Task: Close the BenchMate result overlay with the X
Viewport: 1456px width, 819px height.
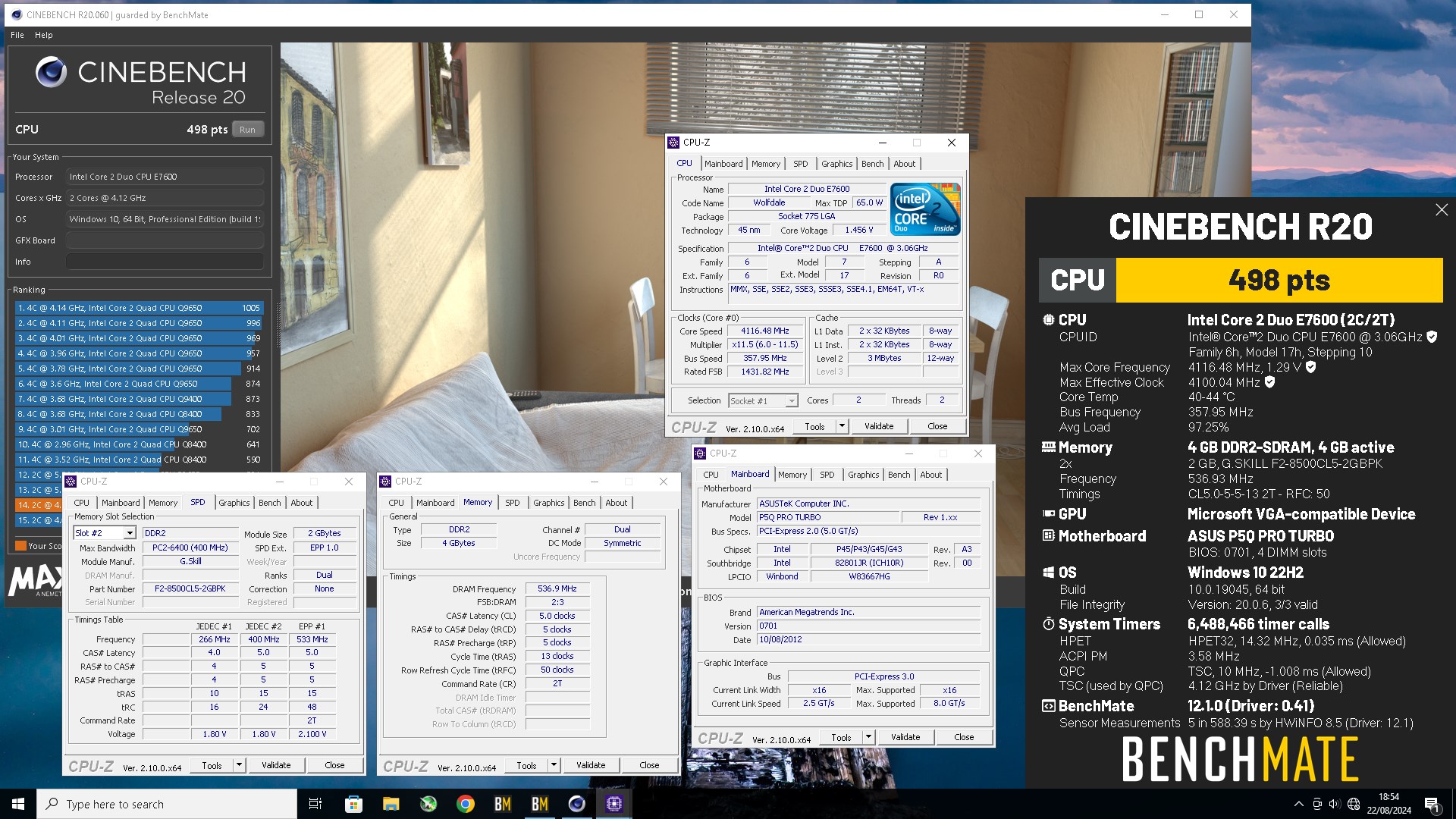Action: [1442, 210]
